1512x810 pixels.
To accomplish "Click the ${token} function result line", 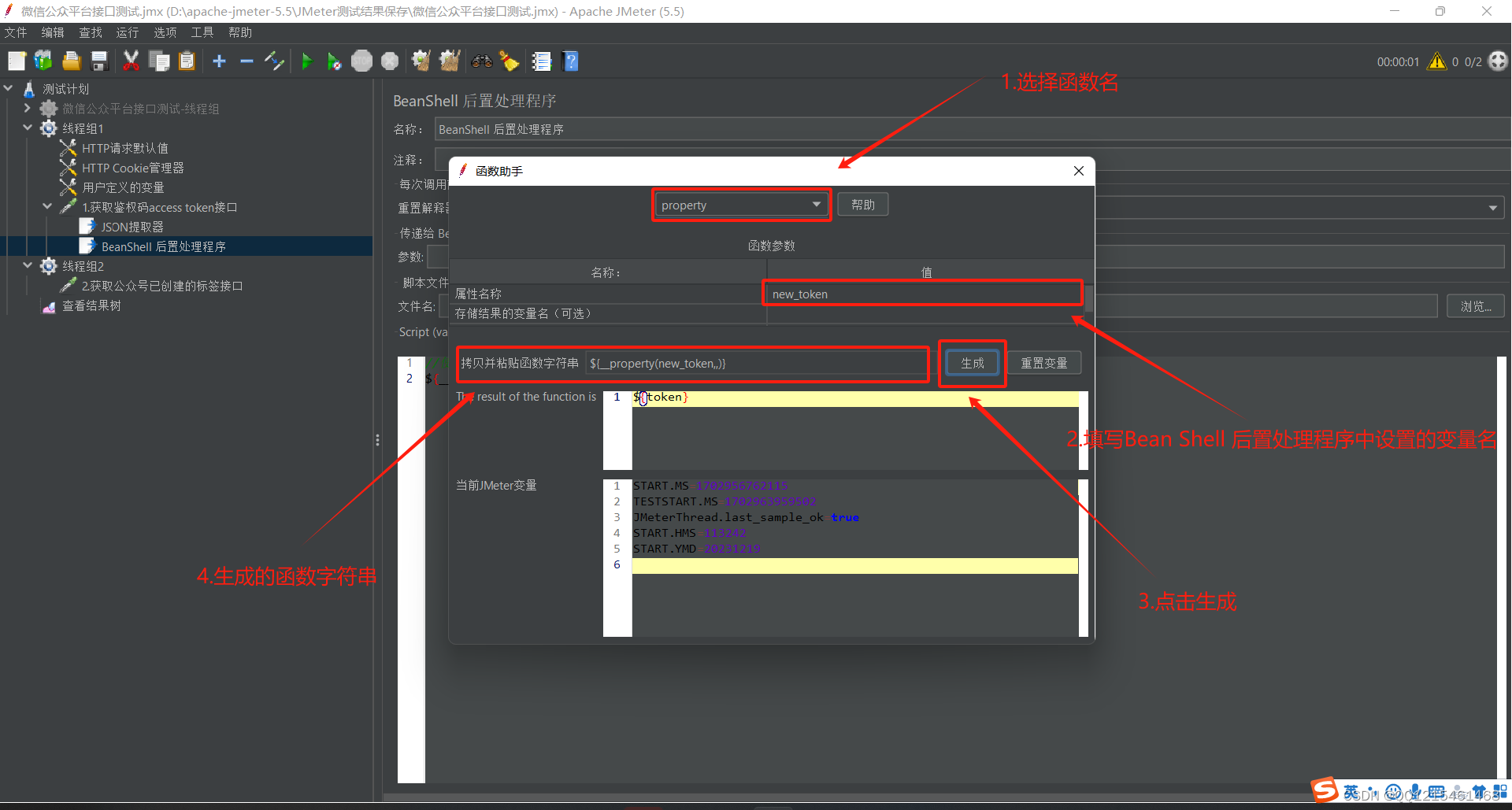I will pyautogui.click(x=854, y=398).
